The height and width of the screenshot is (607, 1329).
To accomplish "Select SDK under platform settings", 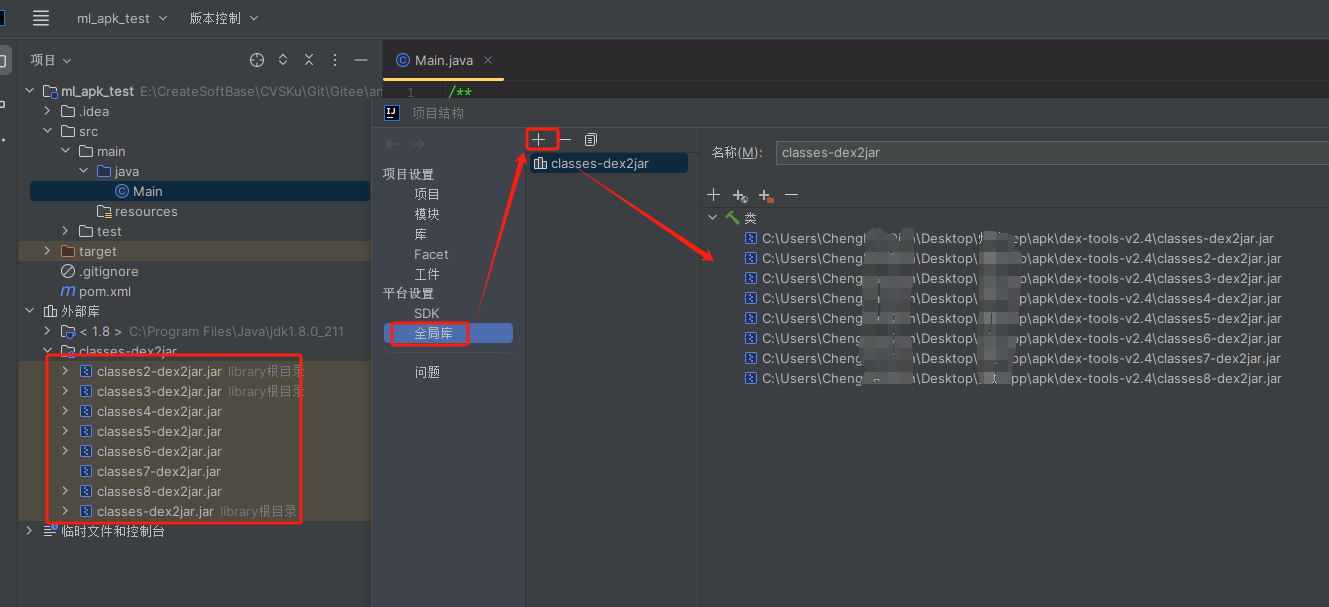I will tap(427, 313).
